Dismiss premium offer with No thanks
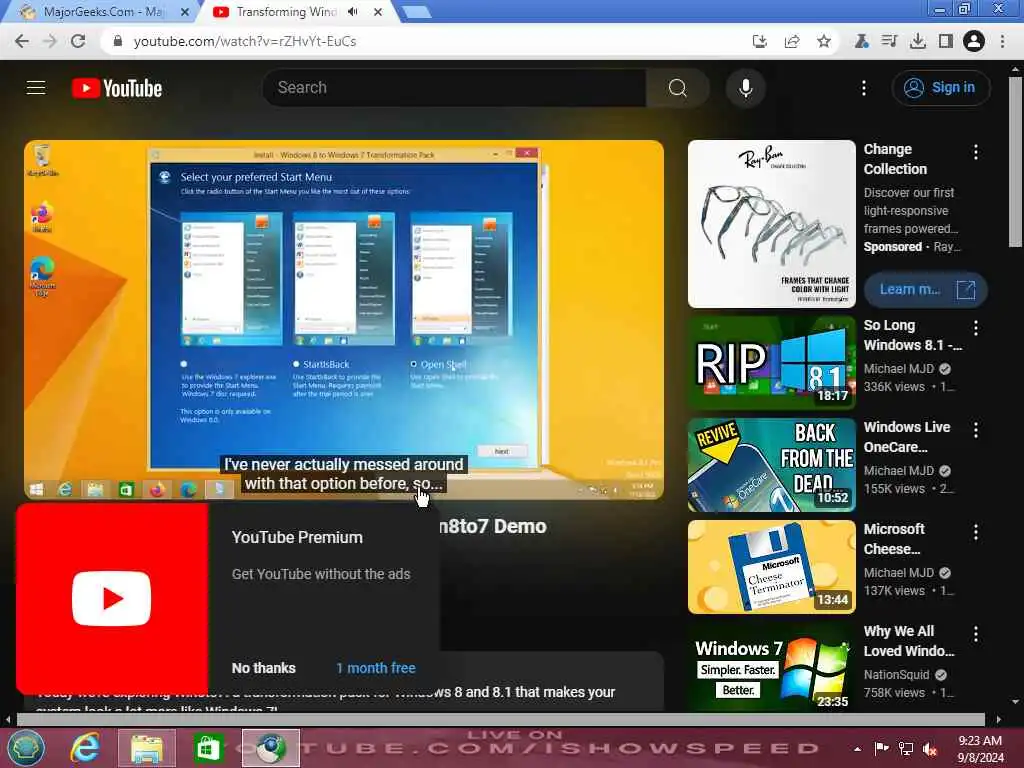The height and width of the screenshot is (768, 1024). (x=264, y=668)
